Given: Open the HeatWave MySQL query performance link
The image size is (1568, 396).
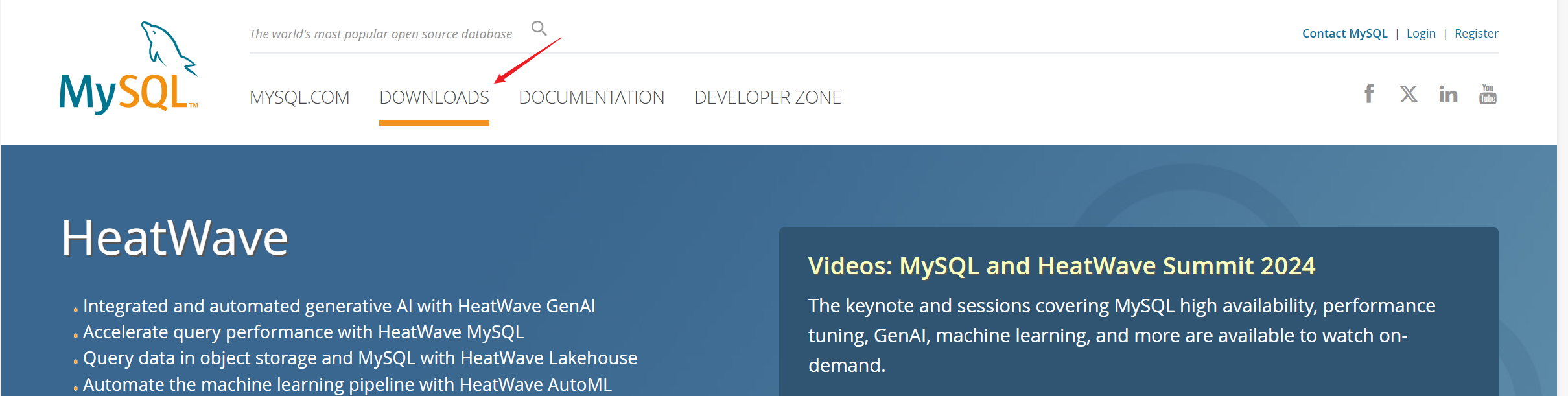Looking at the screenshot, I should 303,332.
